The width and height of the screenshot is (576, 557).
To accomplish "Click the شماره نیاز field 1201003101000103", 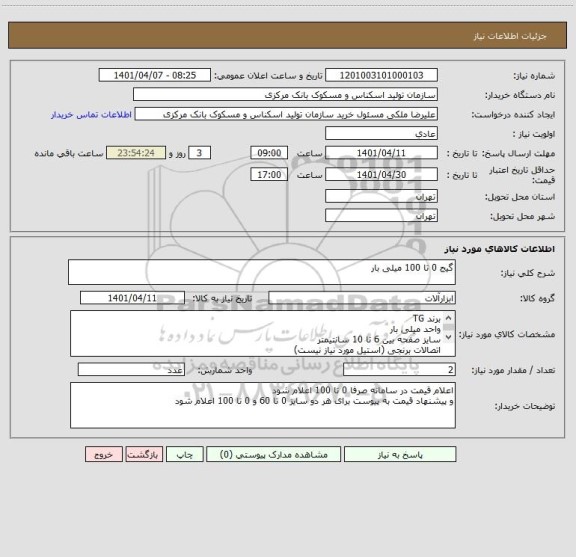I will [381, 75].
